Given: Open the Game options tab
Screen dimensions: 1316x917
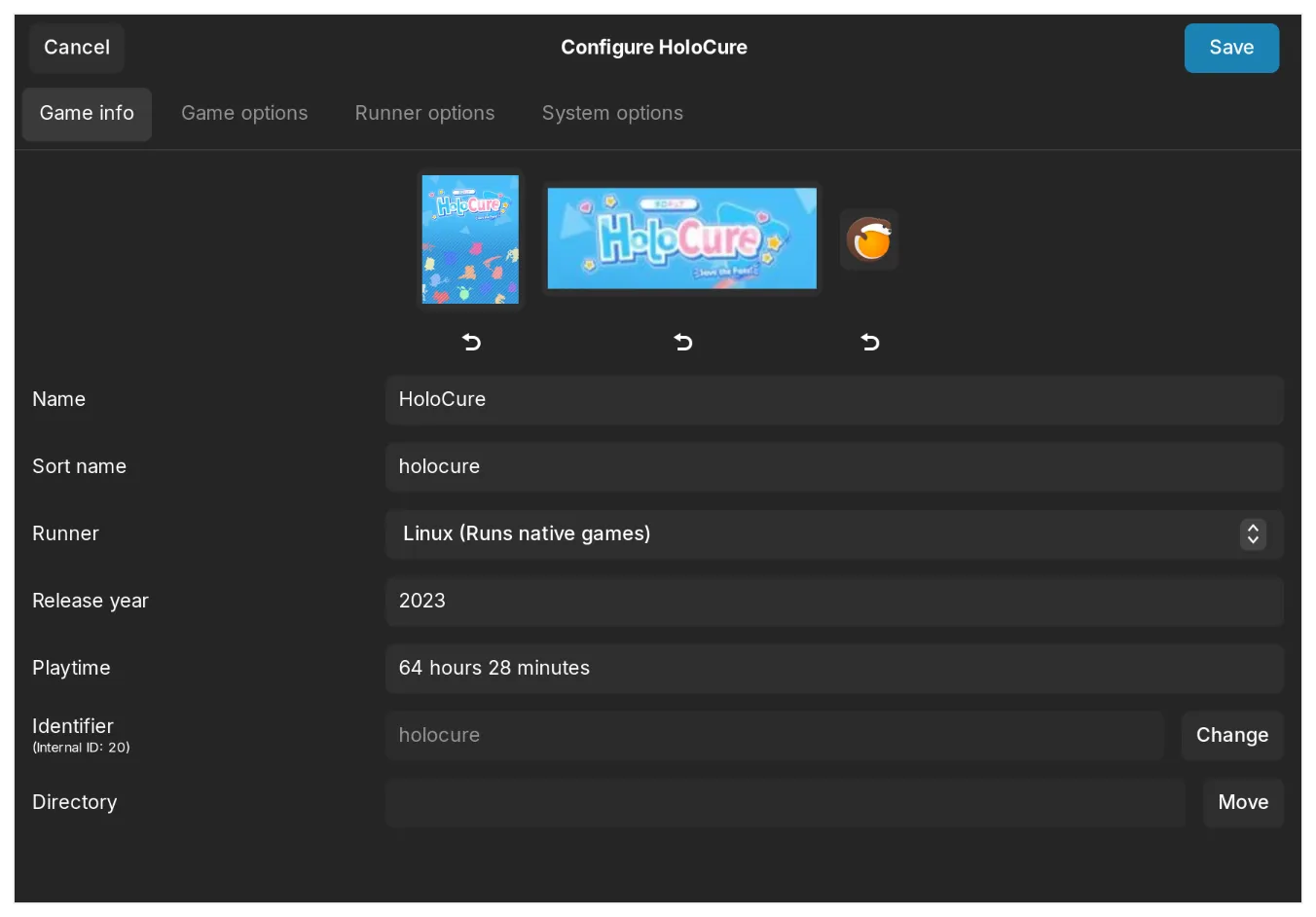Looking at the screenshot, I should coord(244,114).
